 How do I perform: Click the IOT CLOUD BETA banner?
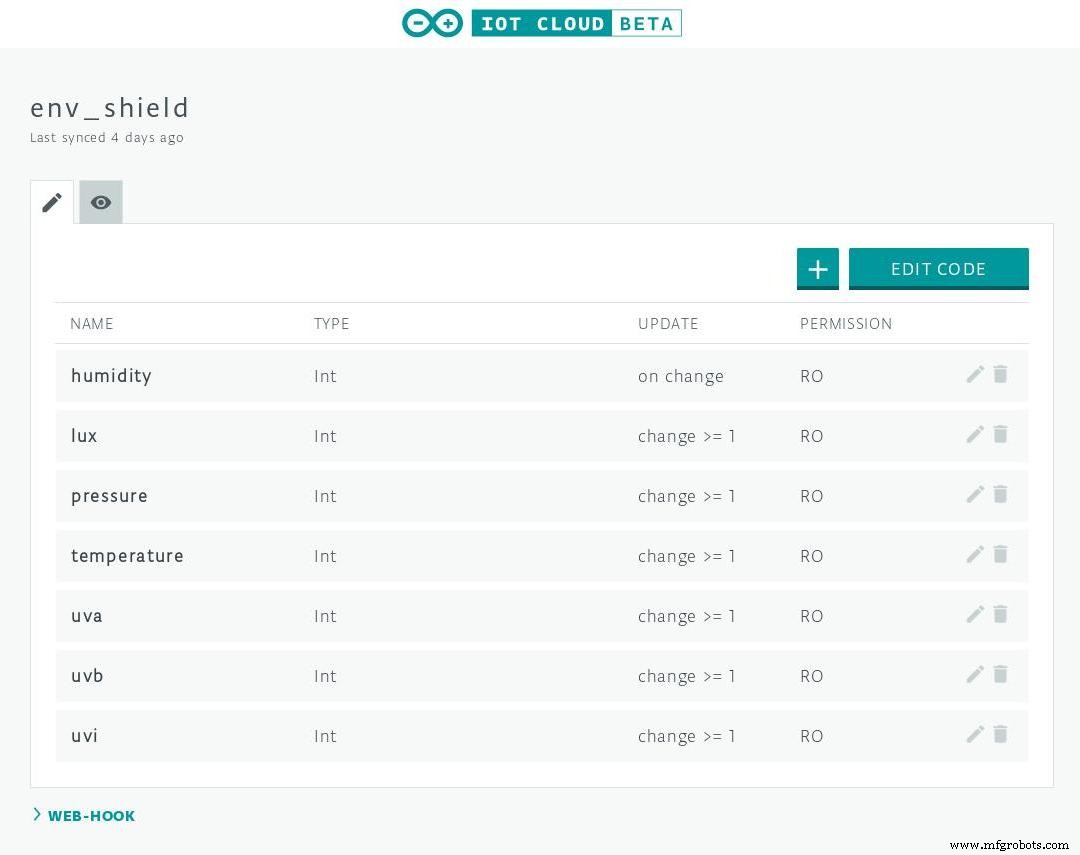tap(577, 23)
